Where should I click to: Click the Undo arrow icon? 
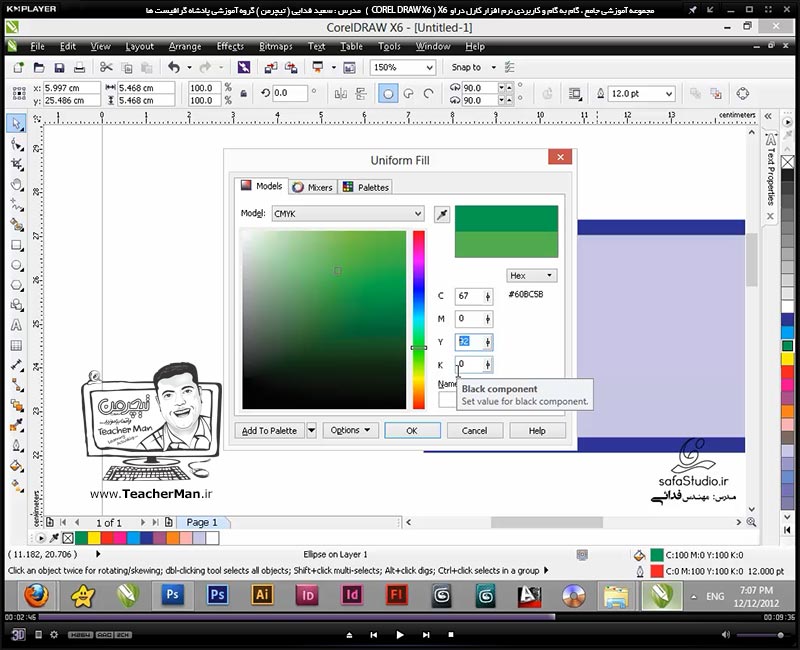[x=174, y=67]
